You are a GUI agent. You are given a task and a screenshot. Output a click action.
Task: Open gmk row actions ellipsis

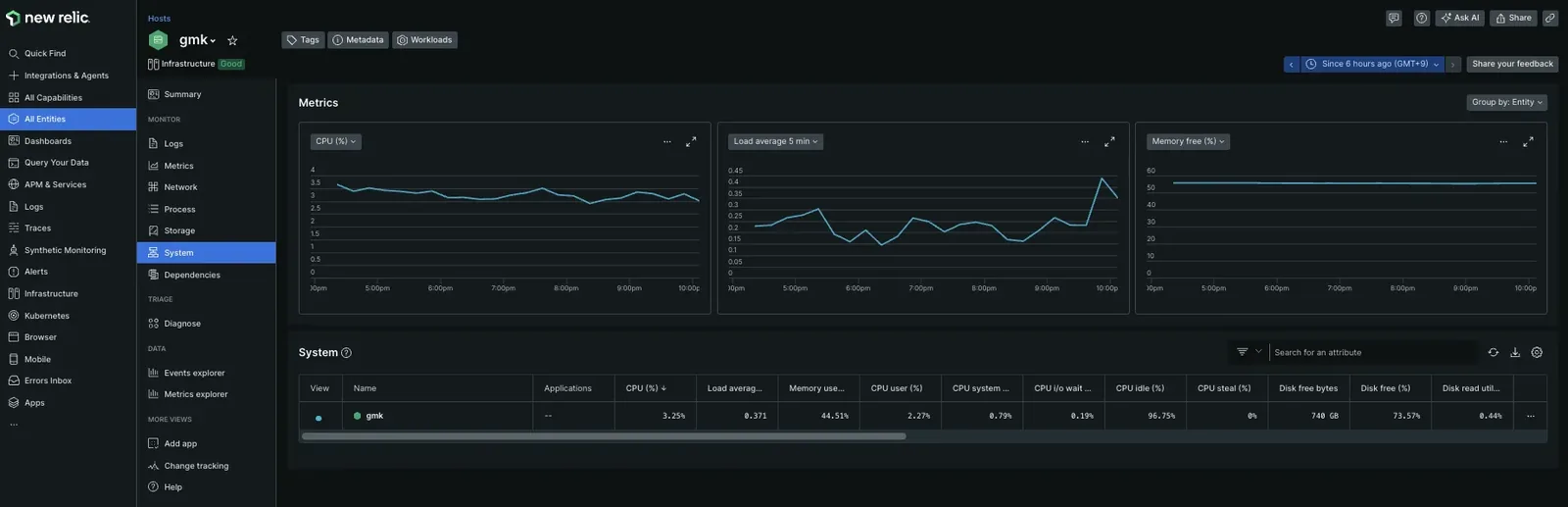coord(1531,416)
